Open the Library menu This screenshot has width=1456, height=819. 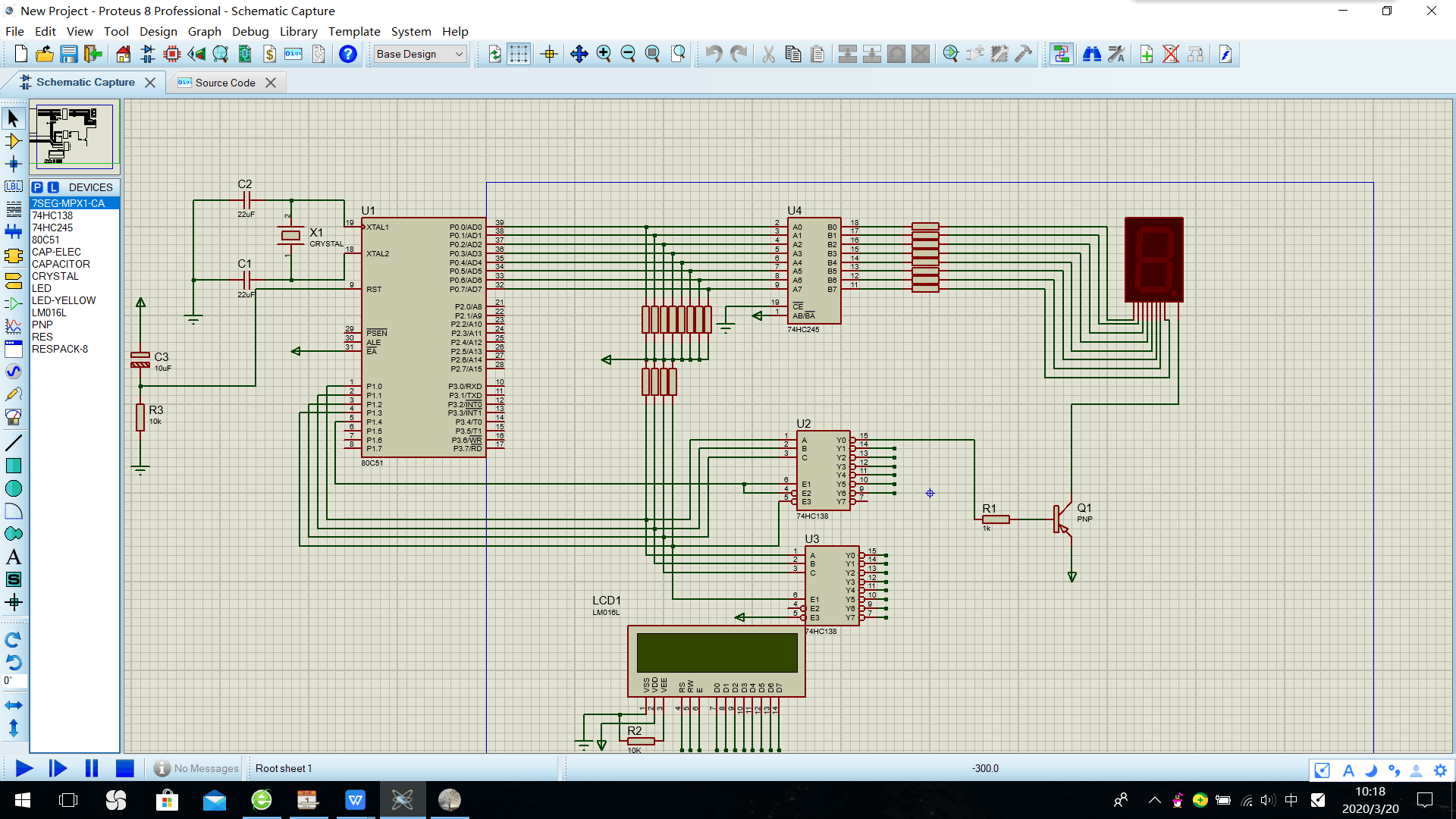point(297,31)
